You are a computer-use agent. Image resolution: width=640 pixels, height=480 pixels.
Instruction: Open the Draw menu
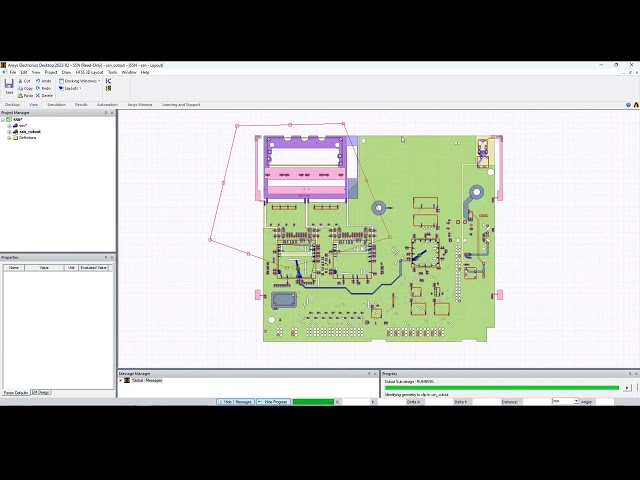tap(66, 72)
